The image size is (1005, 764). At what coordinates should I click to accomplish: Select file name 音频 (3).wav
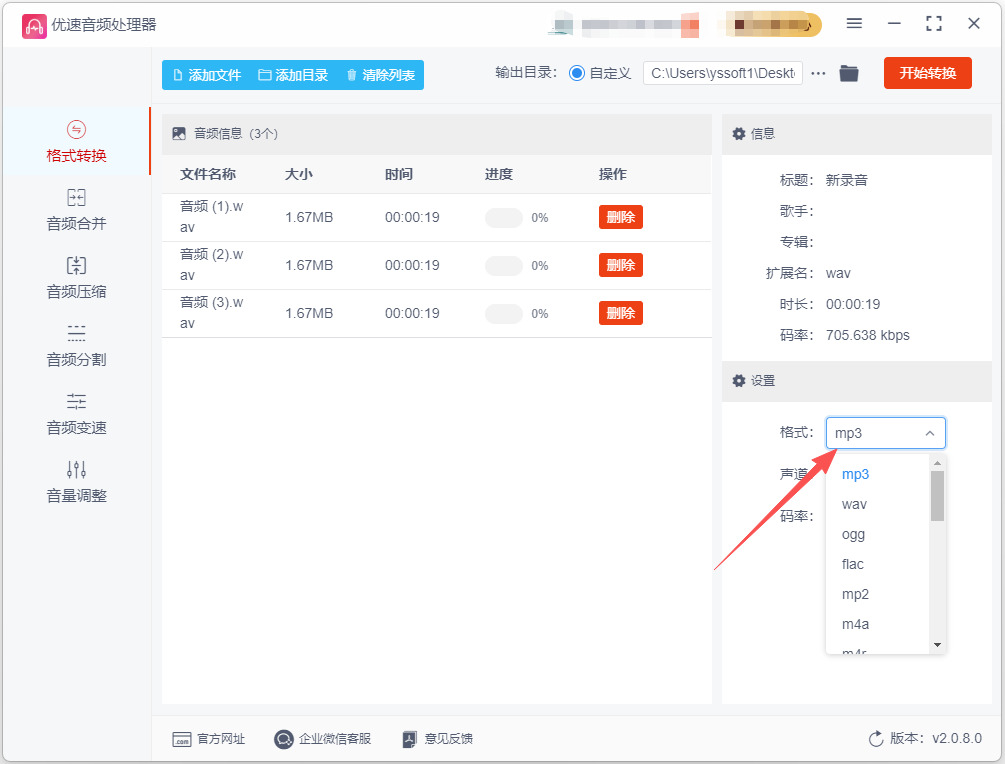(212, 313)
